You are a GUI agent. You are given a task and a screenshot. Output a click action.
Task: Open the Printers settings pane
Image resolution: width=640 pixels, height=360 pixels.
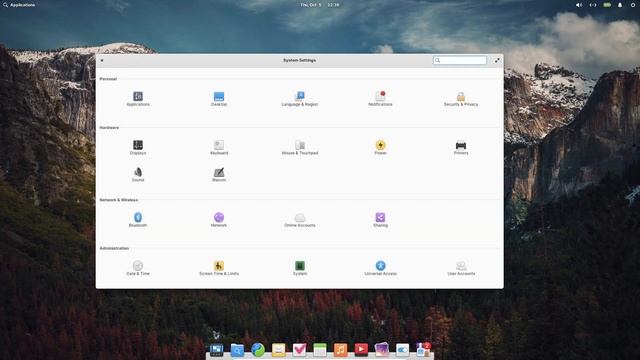tap(461, 147)
